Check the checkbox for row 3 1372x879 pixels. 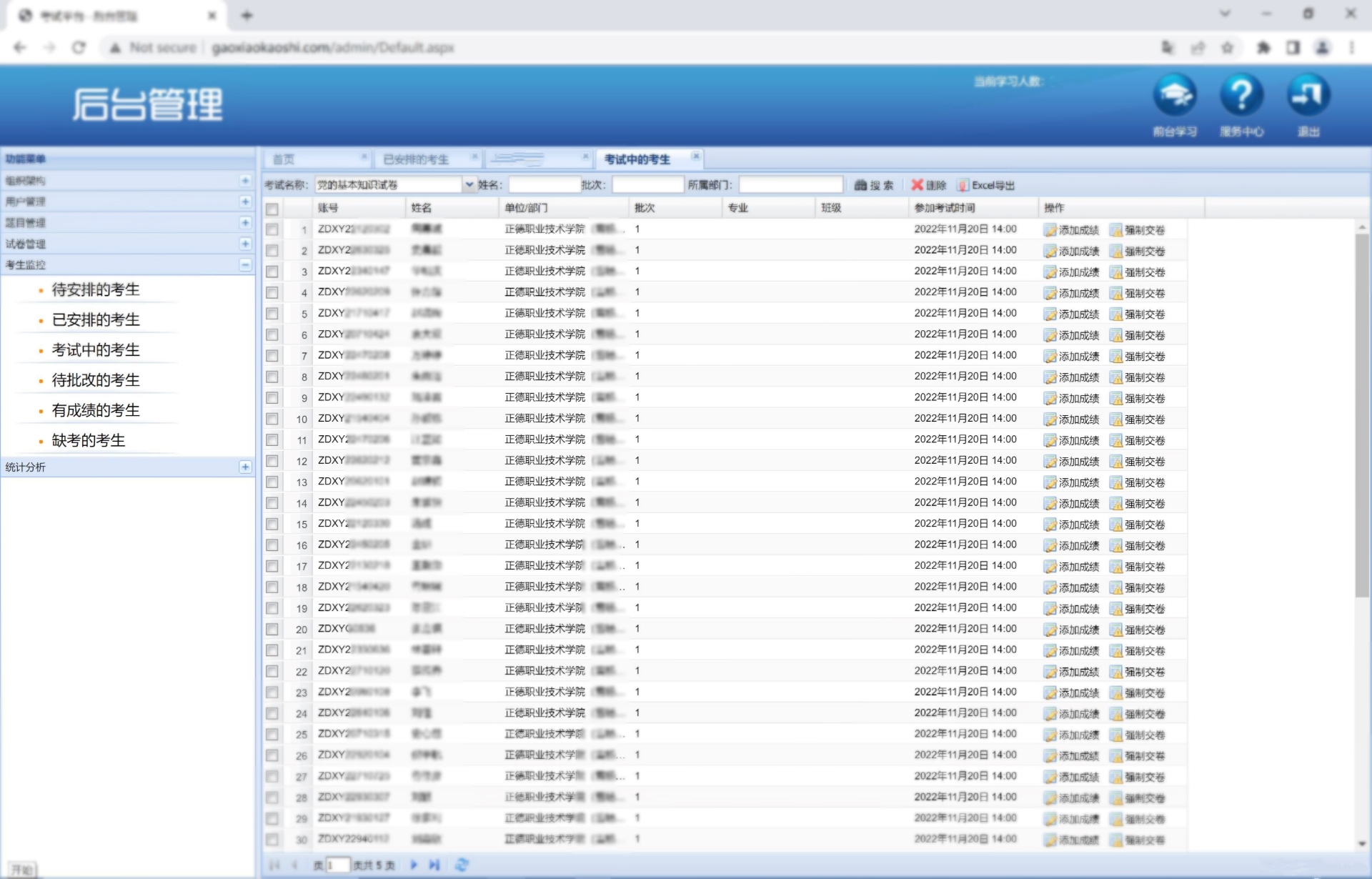(x=272, y=272)
